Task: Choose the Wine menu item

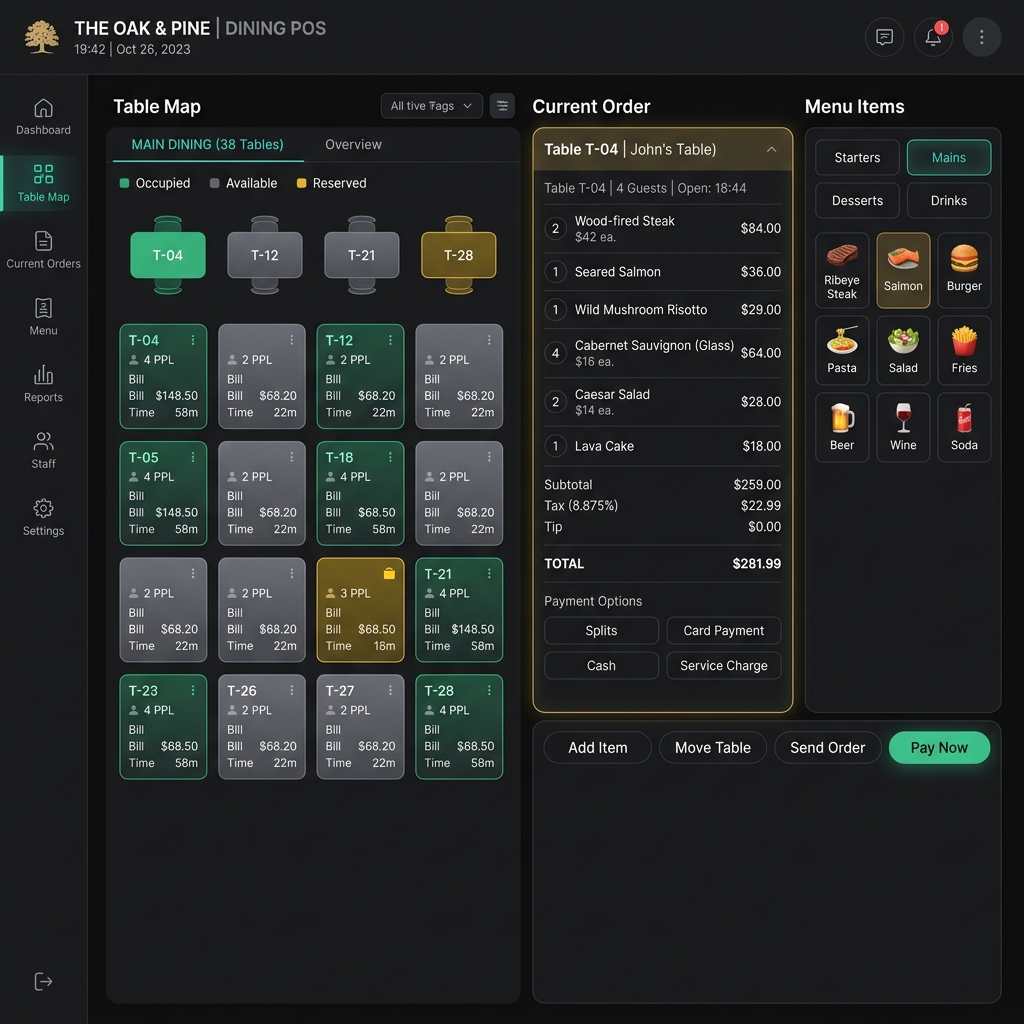Action: click(903, 427)
